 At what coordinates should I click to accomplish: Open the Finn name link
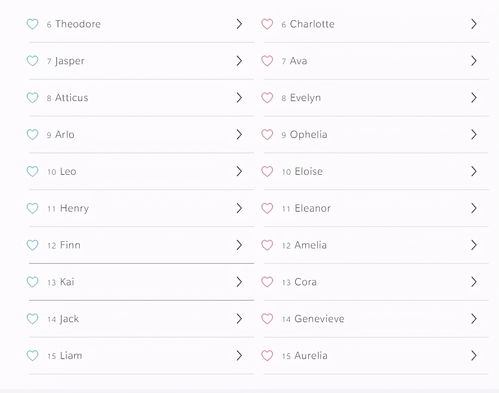[x=70, y=245]
